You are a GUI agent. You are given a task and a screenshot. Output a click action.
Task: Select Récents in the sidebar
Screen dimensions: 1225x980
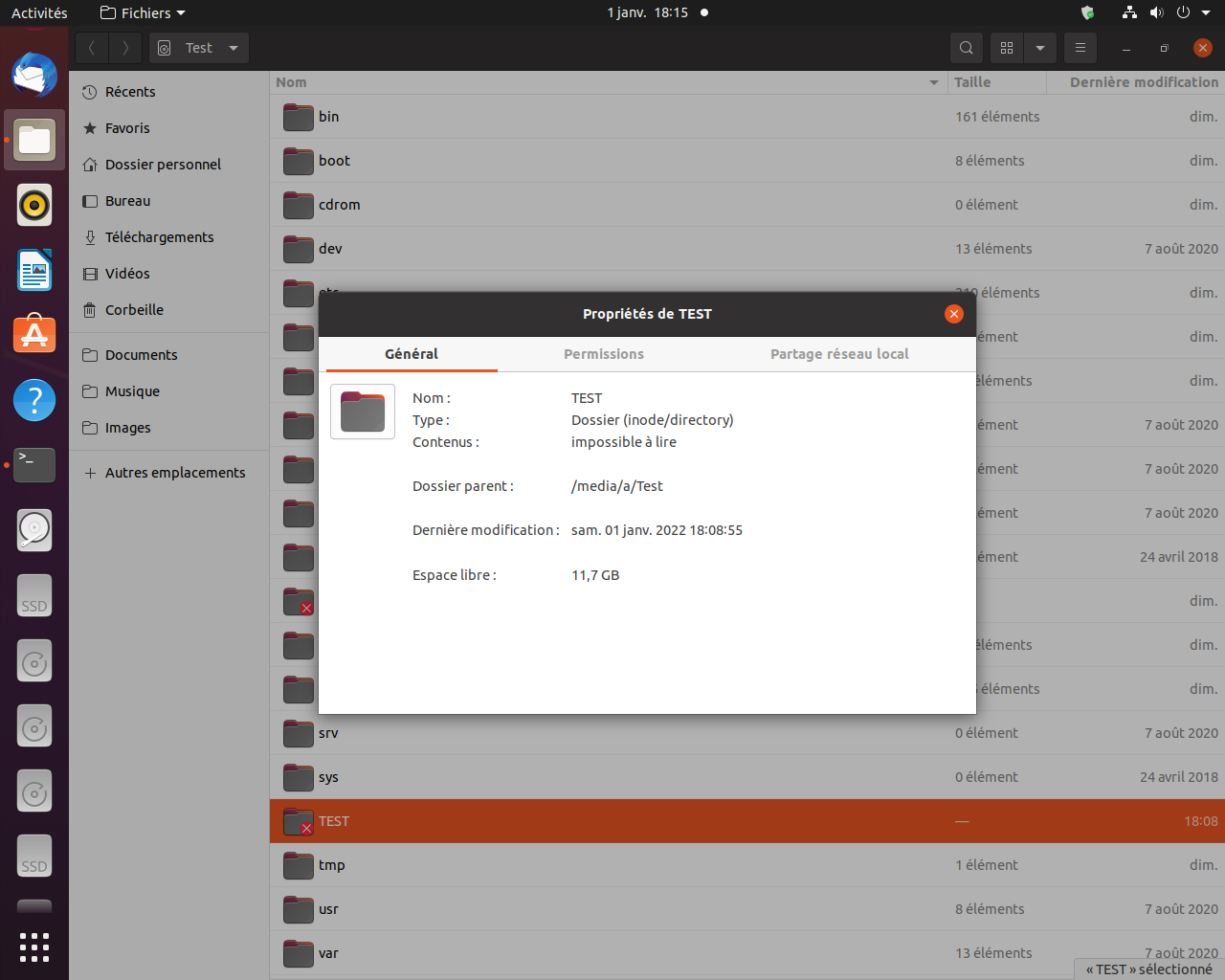pos(169,92)
